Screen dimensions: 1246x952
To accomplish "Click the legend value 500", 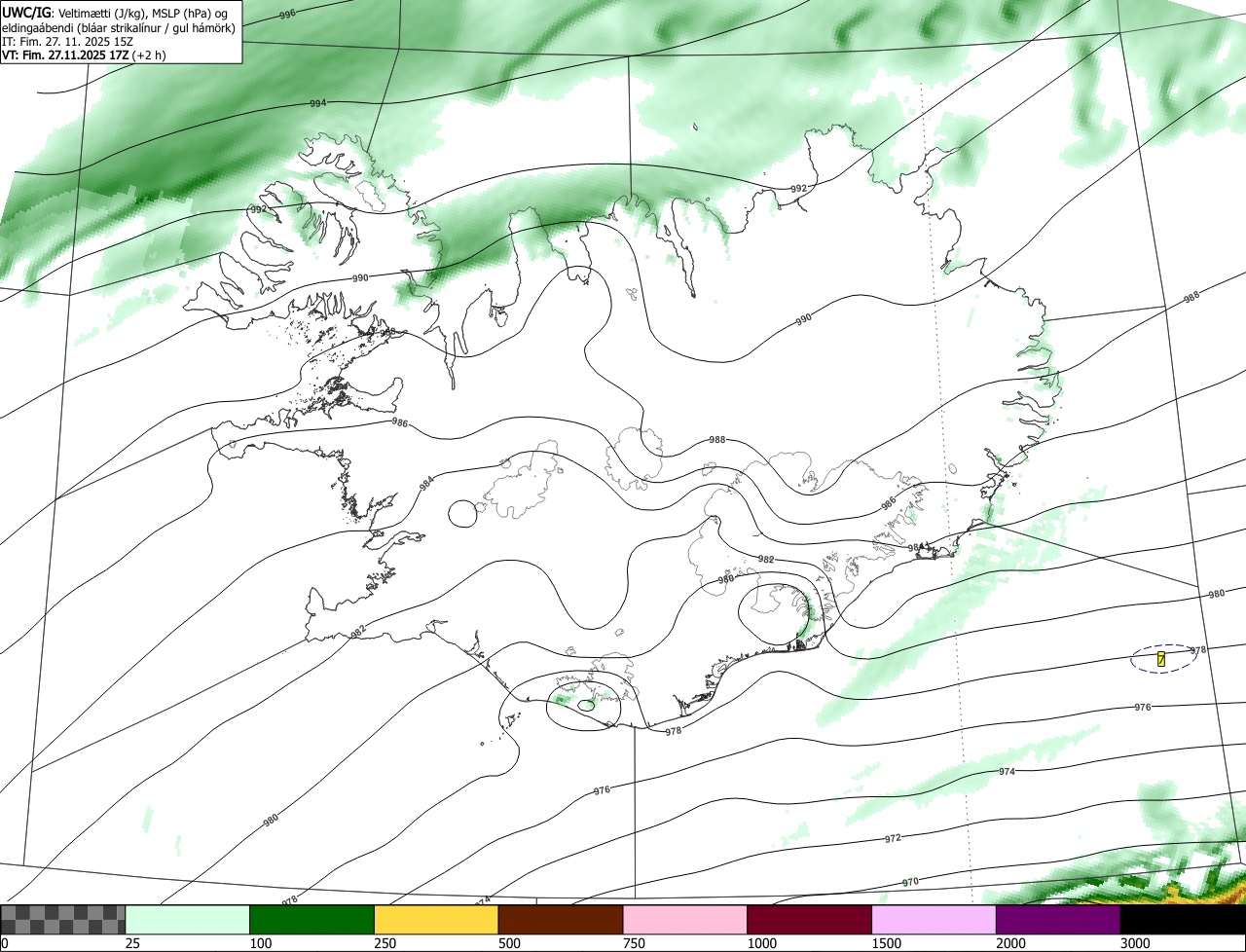I will pyautogui.click(x=509, y=943).
